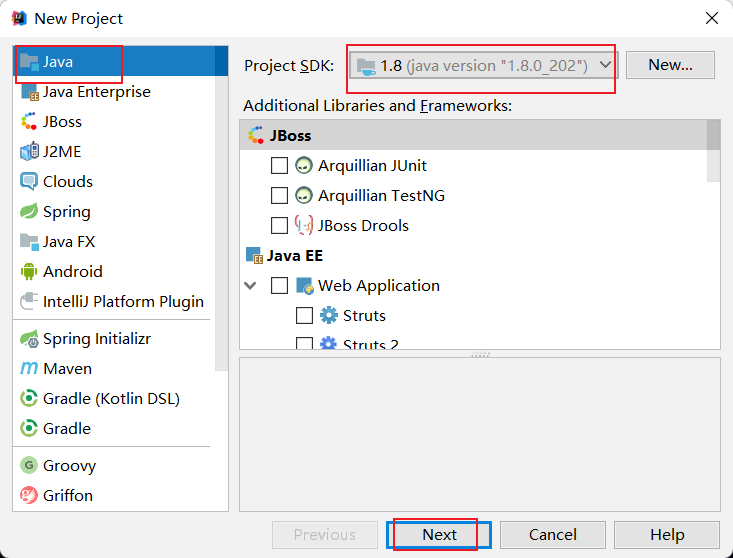Click the JBoss Drools icon
The height and width of the screenshot is (558, 733).
tap(304, 225)
